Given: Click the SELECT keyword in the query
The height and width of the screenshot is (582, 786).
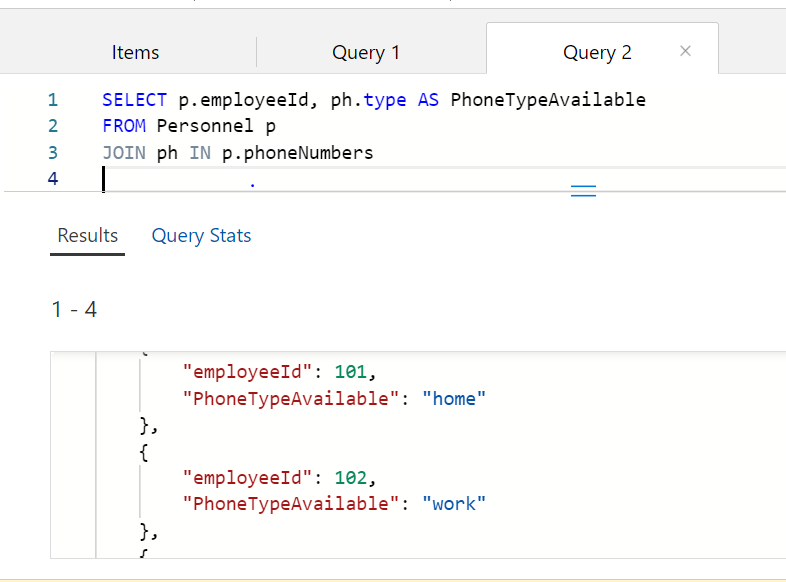Looking at the screenshot, I should 134,100.
